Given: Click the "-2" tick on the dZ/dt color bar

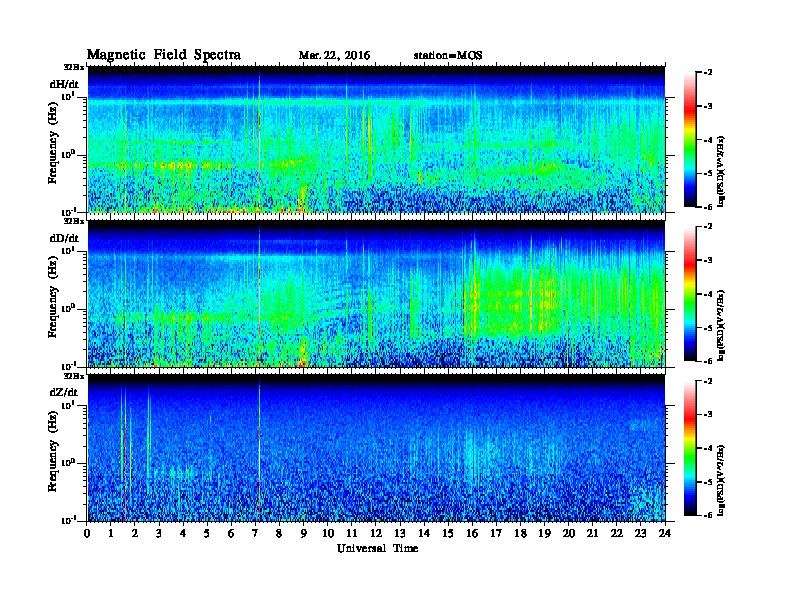Looking at the screenshot, I should [708, 381].
